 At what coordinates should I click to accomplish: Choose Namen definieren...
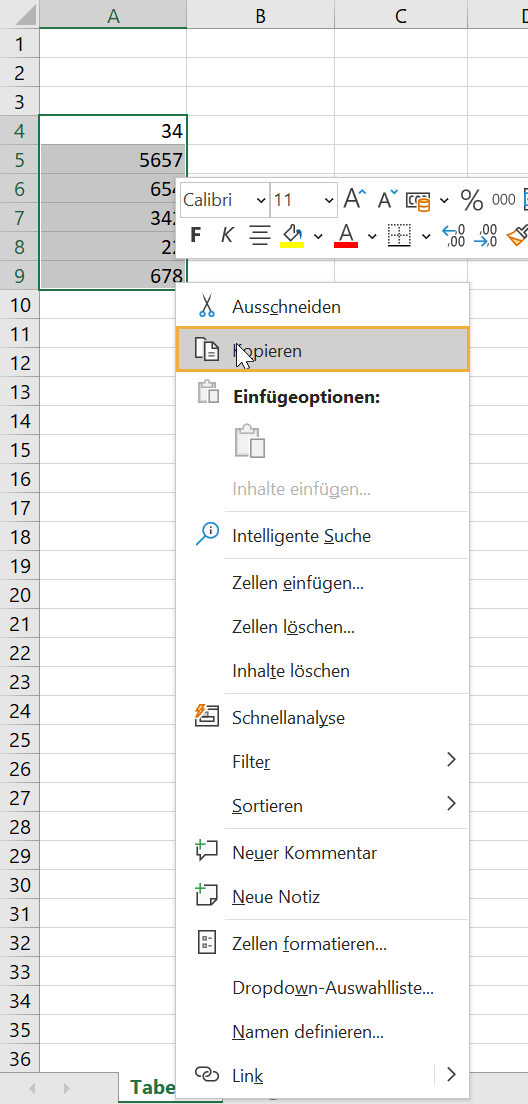click(322, 1032)
